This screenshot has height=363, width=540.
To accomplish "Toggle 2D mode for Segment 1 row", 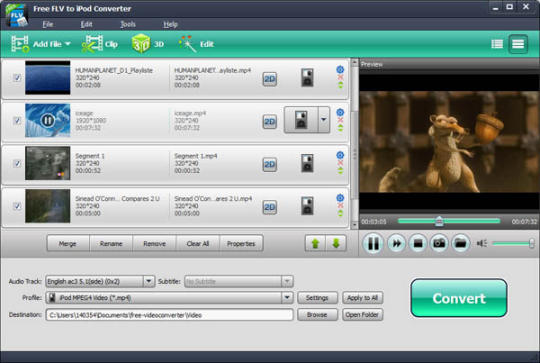I will click(x=270, y=165).
